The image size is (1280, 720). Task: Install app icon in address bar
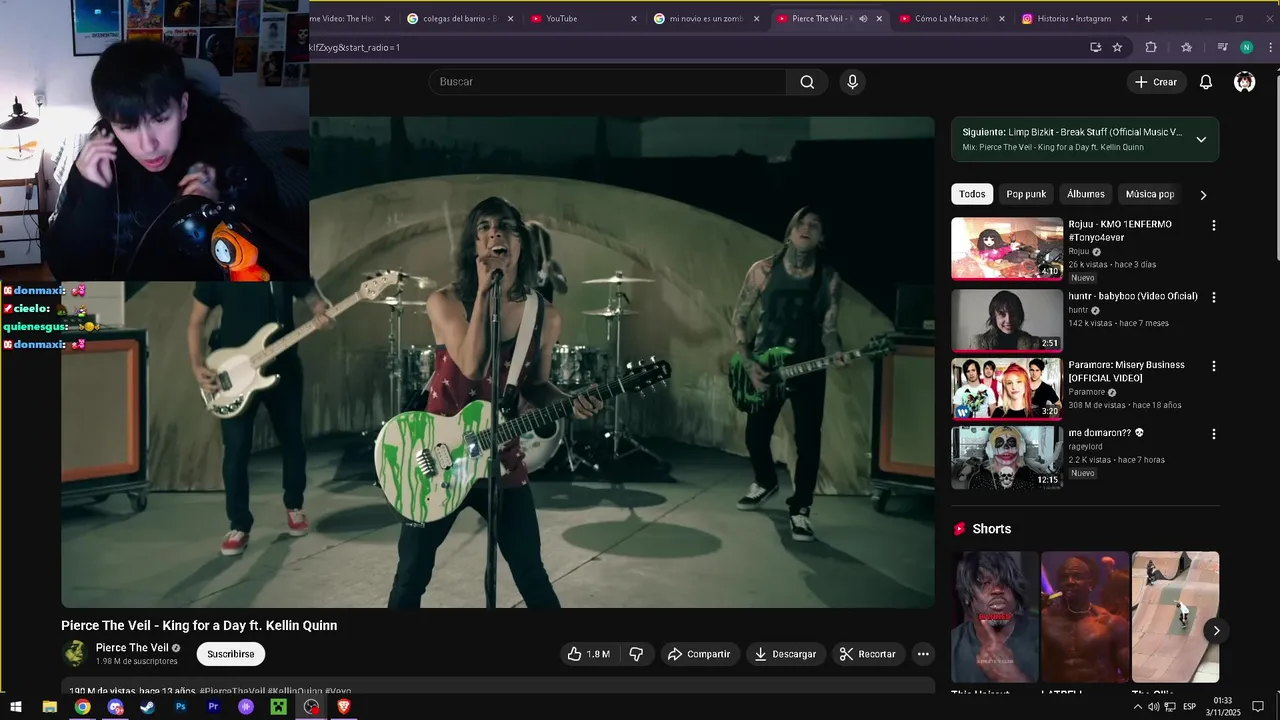pos(1096,47)
